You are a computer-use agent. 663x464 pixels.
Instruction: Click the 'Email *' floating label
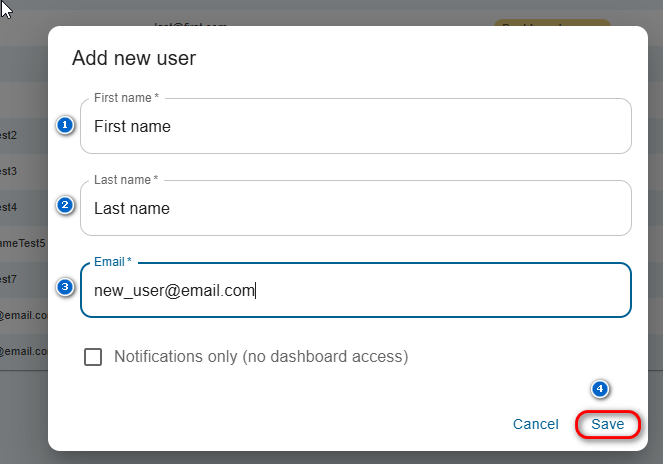click(113, 262)
